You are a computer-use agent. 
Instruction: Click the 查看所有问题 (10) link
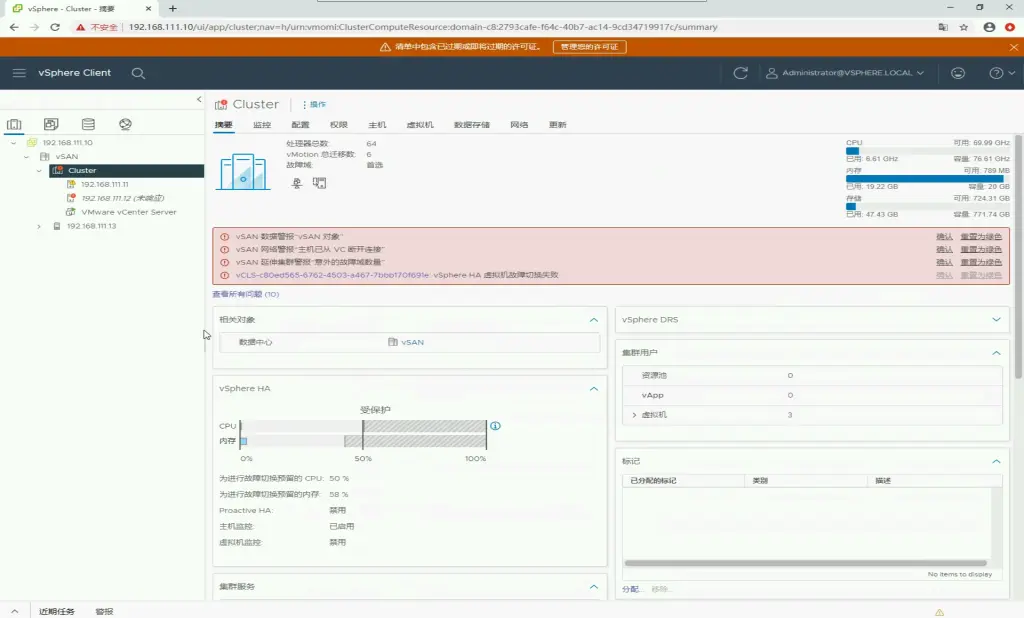tap(245, 295)
